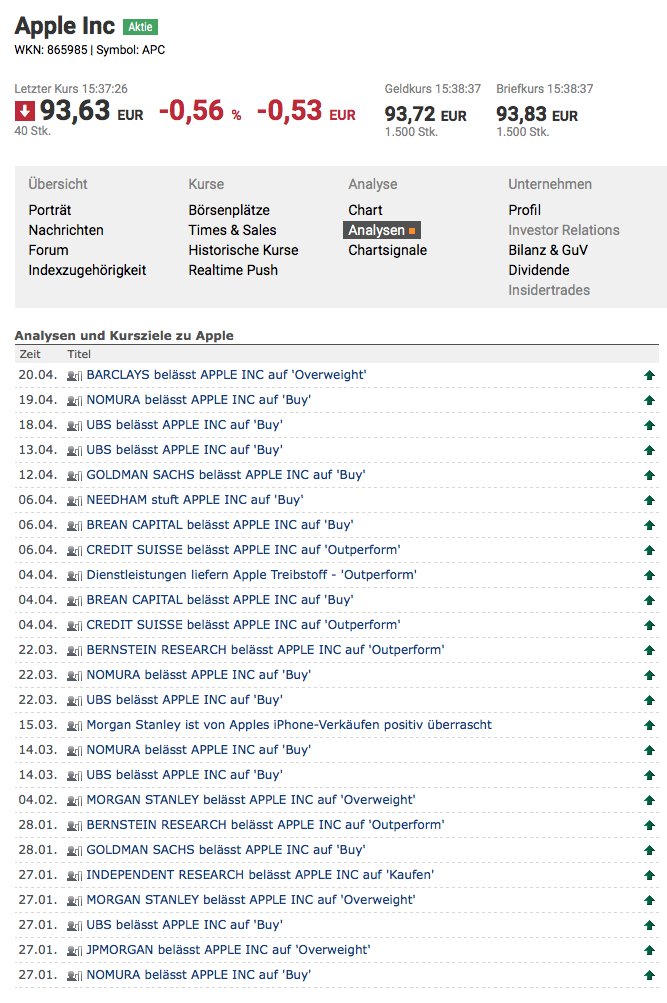Open the Porträt menu item

pyautogui.click(x=50, y=210)
